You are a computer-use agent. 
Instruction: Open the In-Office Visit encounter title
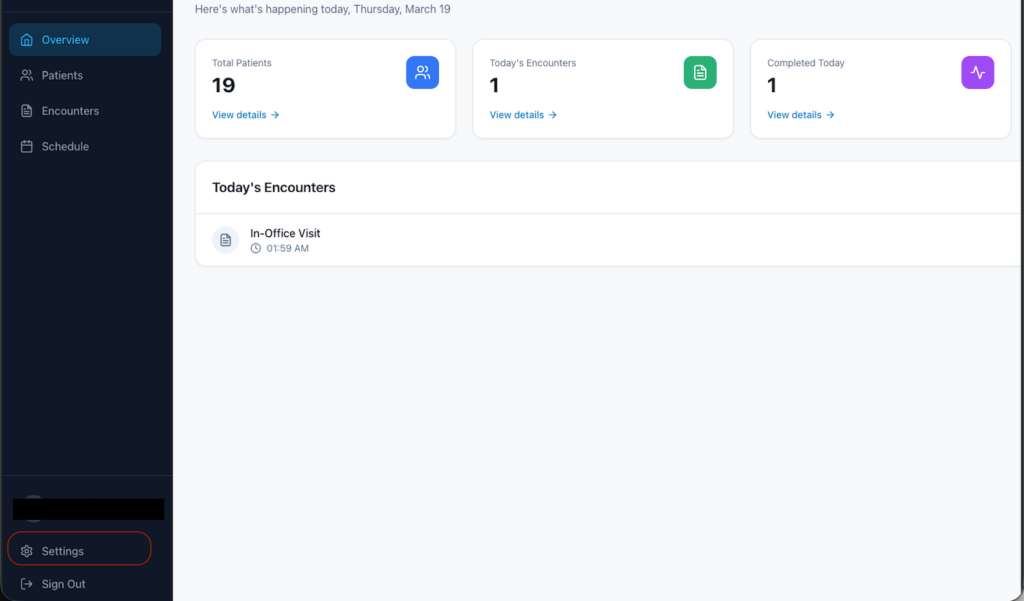pos(285,233)
